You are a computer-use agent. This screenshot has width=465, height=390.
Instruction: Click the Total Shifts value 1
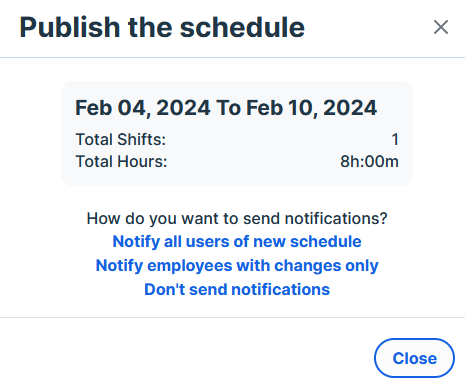(395, 139)
